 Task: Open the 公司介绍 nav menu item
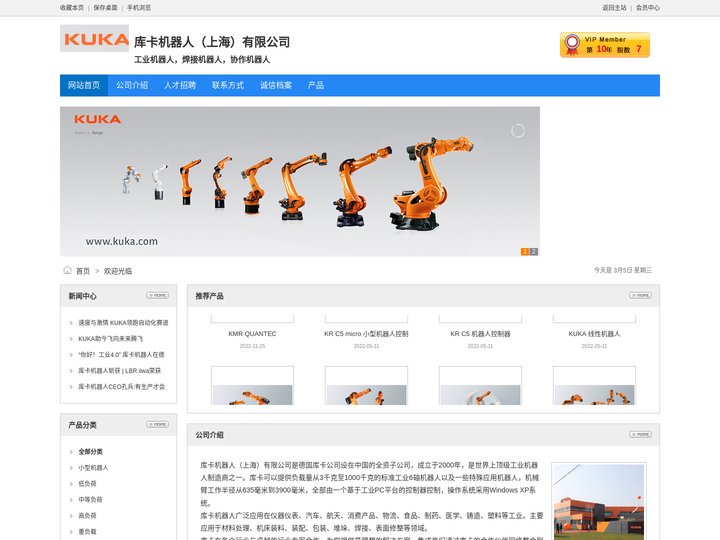point(132,85)
